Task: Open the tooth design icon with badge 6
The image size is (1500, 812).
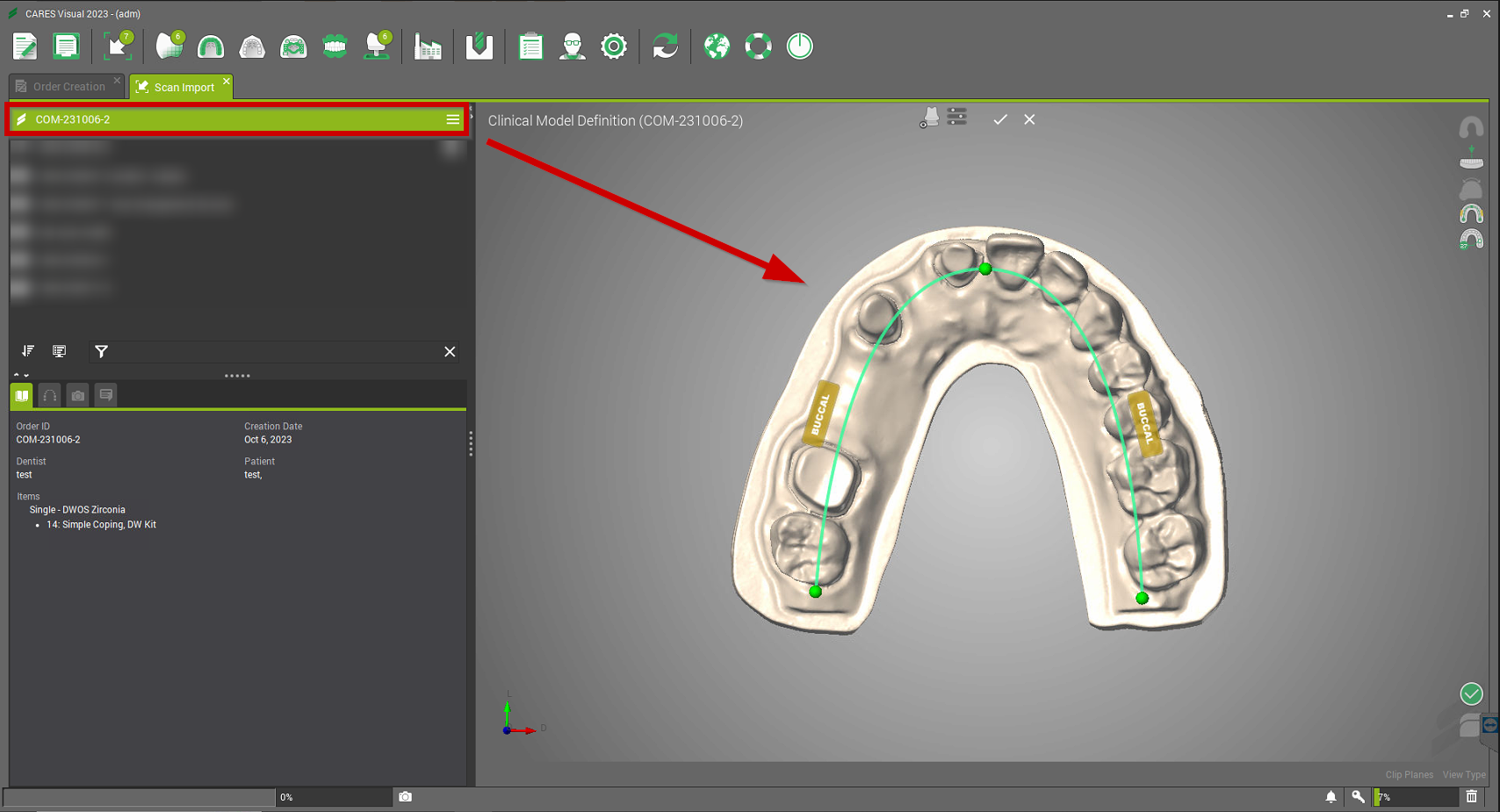Action: click(x=170, y=46)
